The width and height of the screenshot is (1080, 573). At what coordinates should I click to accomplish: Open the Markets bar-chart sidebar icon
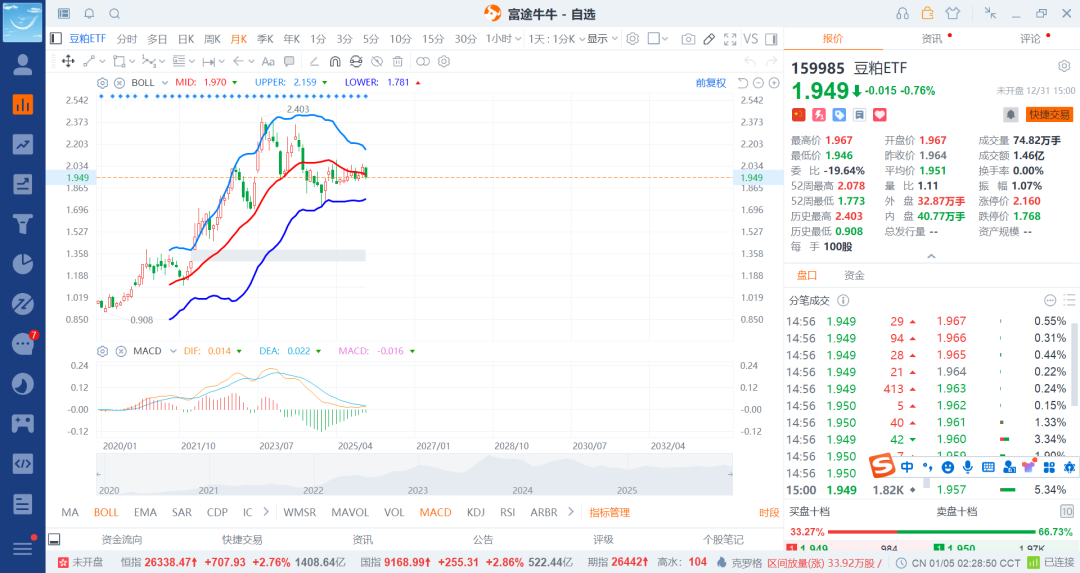click(x=23, y=105)
